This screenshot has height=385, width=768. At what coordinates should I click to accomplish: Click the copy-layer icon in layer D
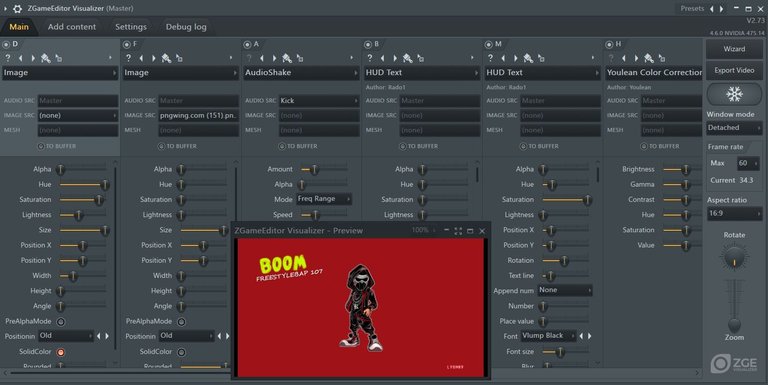tap(59, 58)
